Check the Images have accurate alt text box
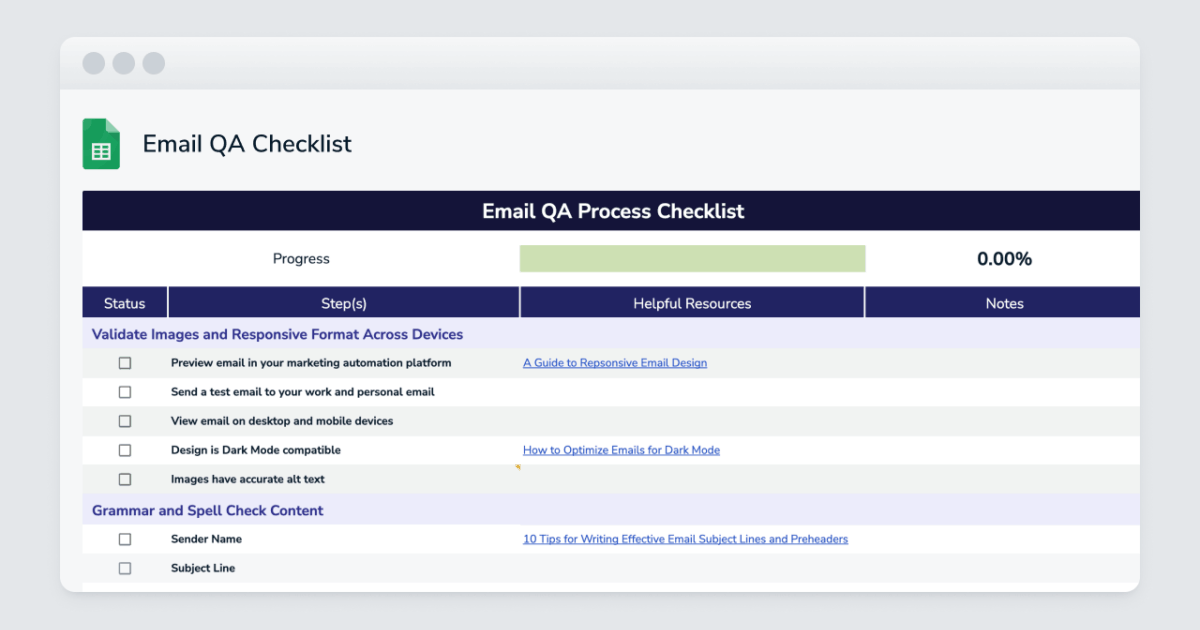Viewport: 1200px width, 630px height. 124,479
